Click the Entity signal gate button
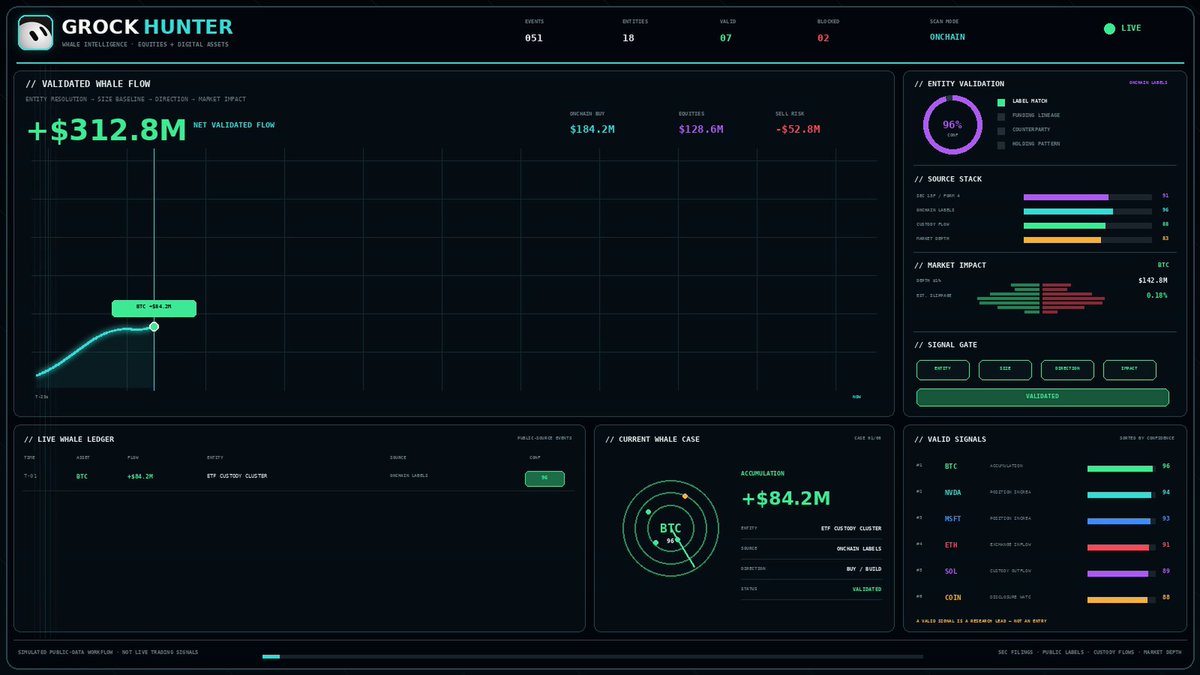1200x675 pixels. click(x=943, y=370)
